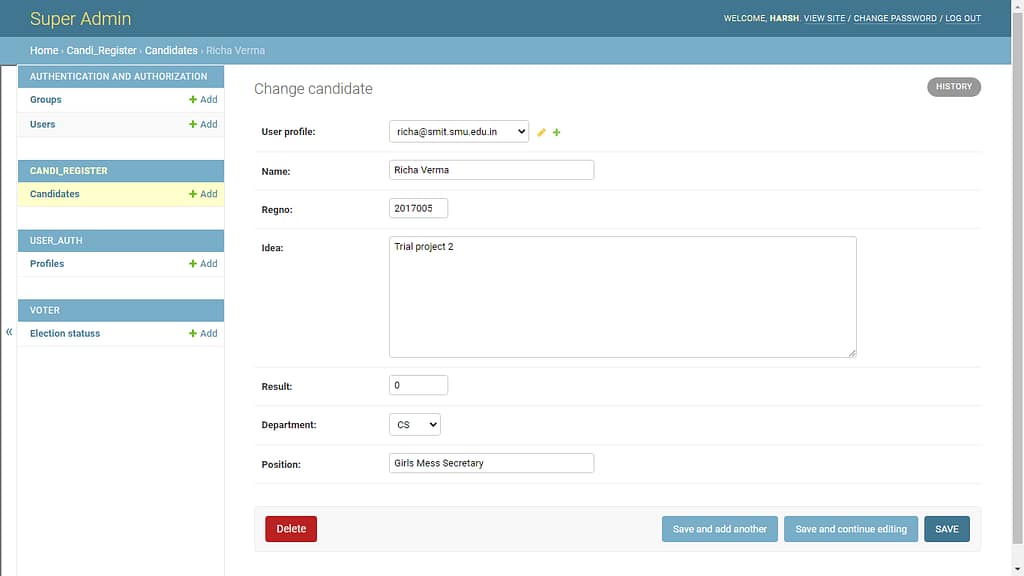Image resolution: width=1024 pixels, height=576 pixels.
Task: Add a new Profile from the sidebar
Action: coord(203,264)
